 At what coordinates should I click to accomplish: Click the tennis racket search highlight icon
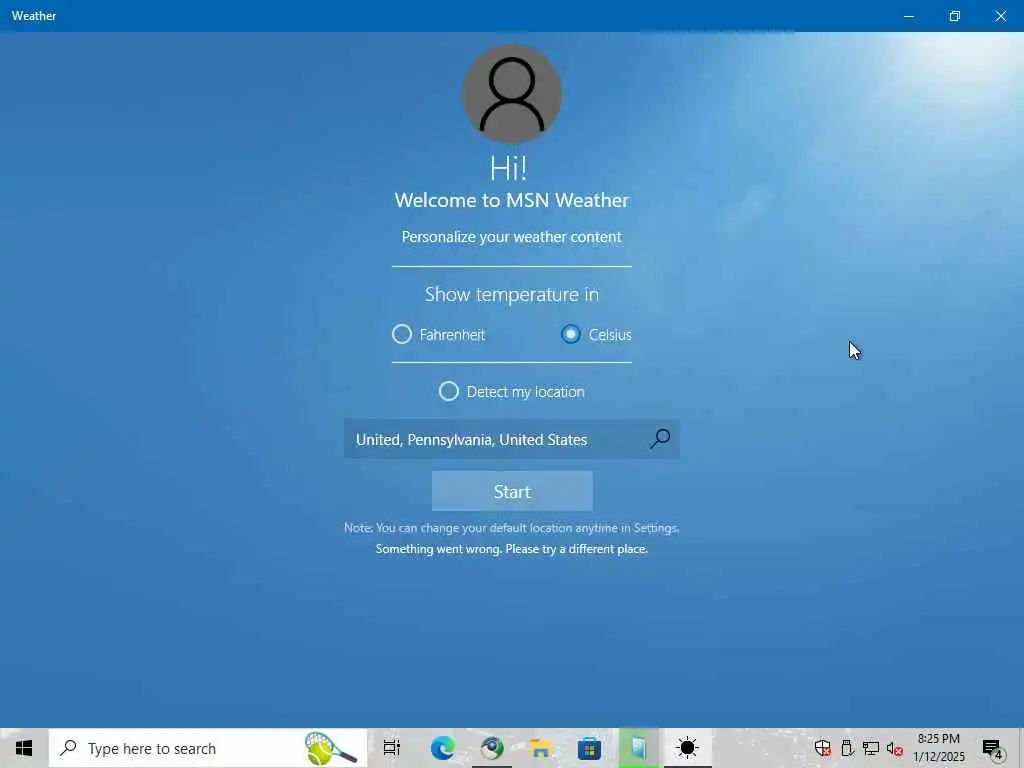330,748
